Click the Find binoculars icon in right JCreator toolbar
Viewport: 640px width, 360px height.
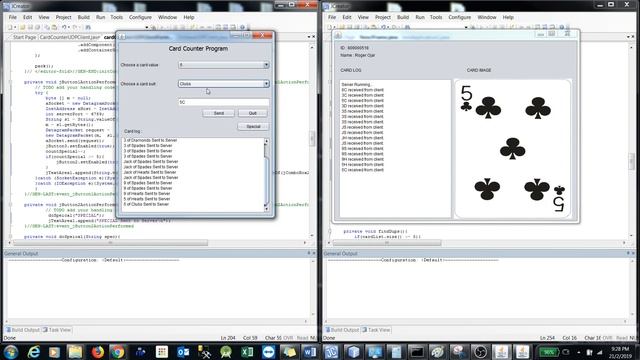tap(407, 27)
